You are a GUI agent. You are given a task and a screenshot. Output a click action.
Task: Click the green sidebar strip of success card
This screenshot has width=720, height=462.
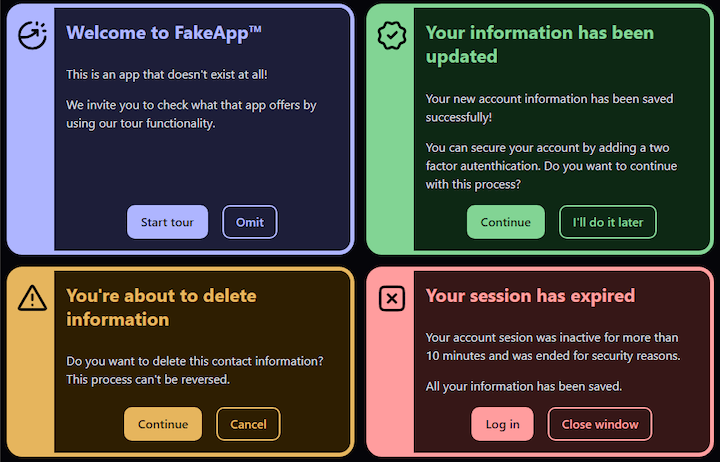(390, 152)
